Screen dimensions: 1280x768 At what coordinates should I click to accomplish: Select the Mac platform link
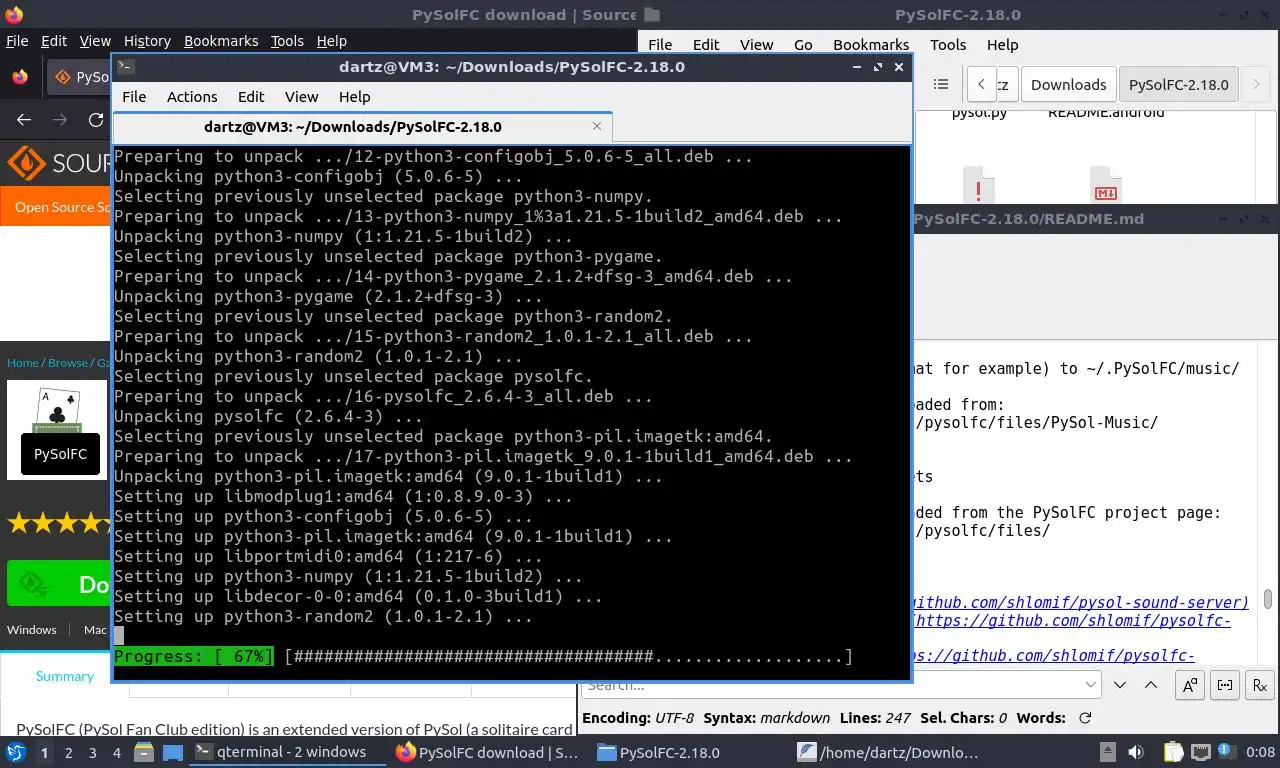click(95, 630)
